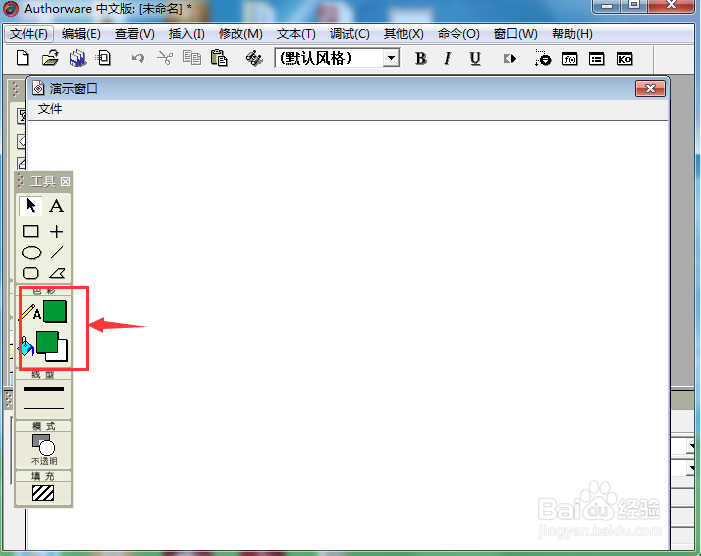Click the Import icon

[x=103, y=58]
